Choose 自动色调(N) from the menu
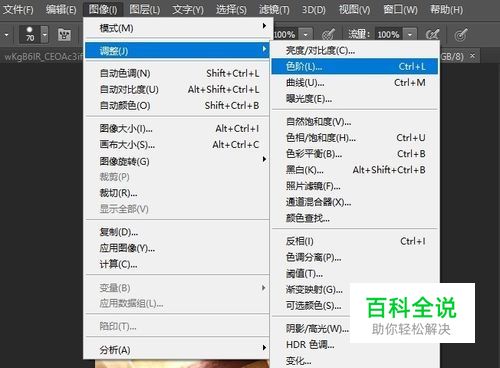This screenshot has width=500, height=368. 177,73
